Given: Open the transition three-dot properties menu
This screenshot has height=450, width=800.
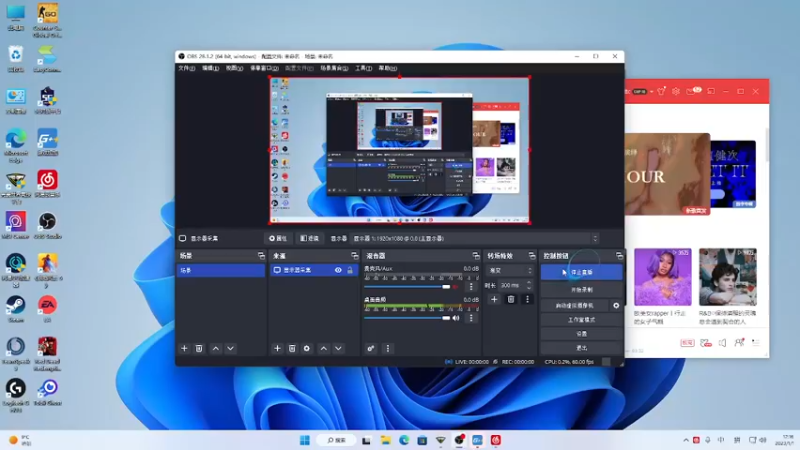Looking at the screenshot, I should [x=528, y=299].
